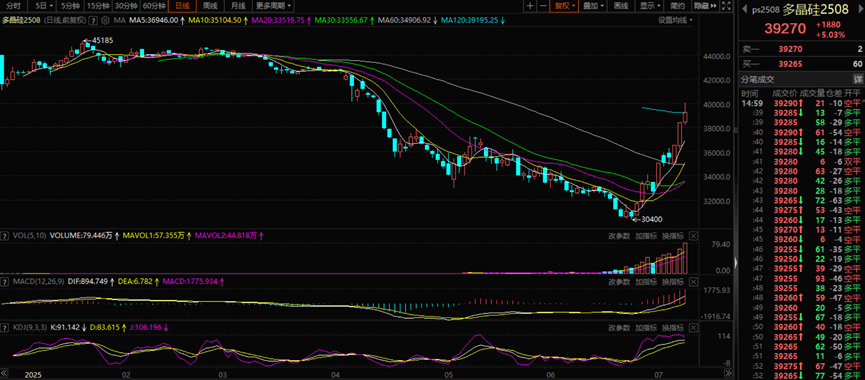Switch to 5分钟 period

70,6
